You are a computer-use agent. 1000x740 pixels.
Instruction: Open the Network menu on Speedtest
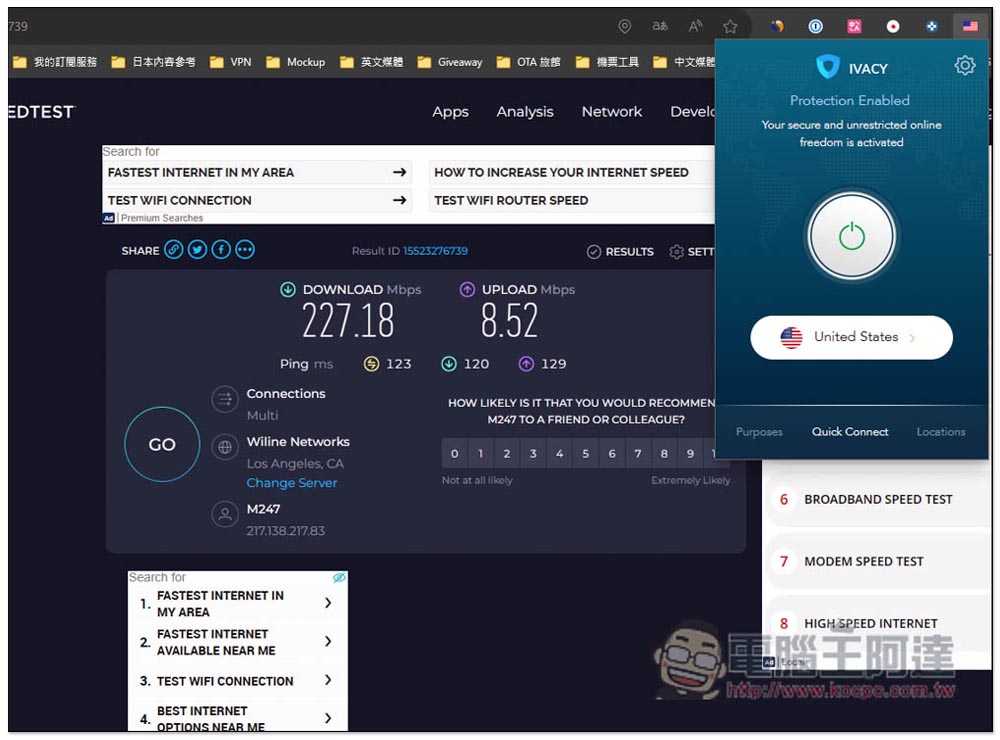(612, 112)
